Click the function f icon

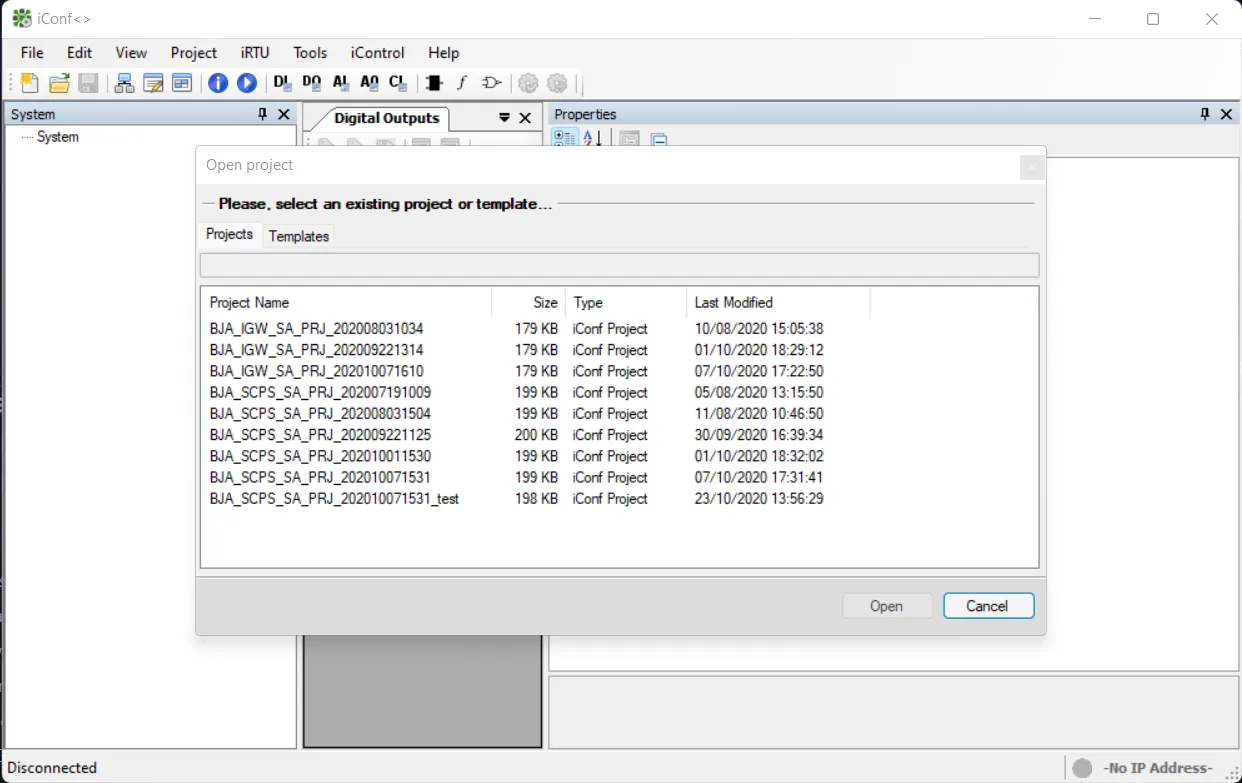coord(462,83)
